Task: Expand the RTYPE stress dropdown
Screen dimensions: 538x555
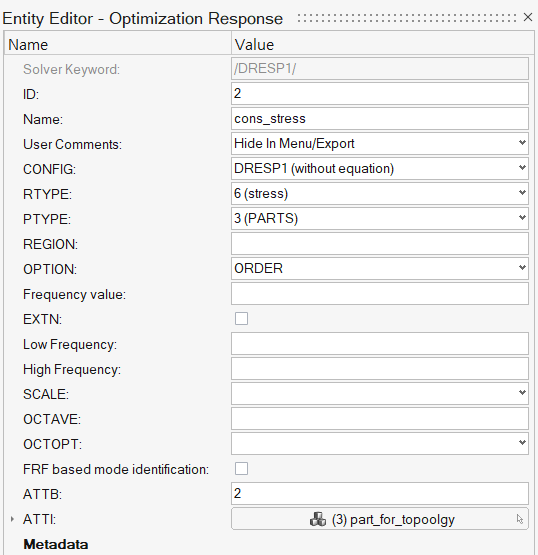Action: click(380, 193)
